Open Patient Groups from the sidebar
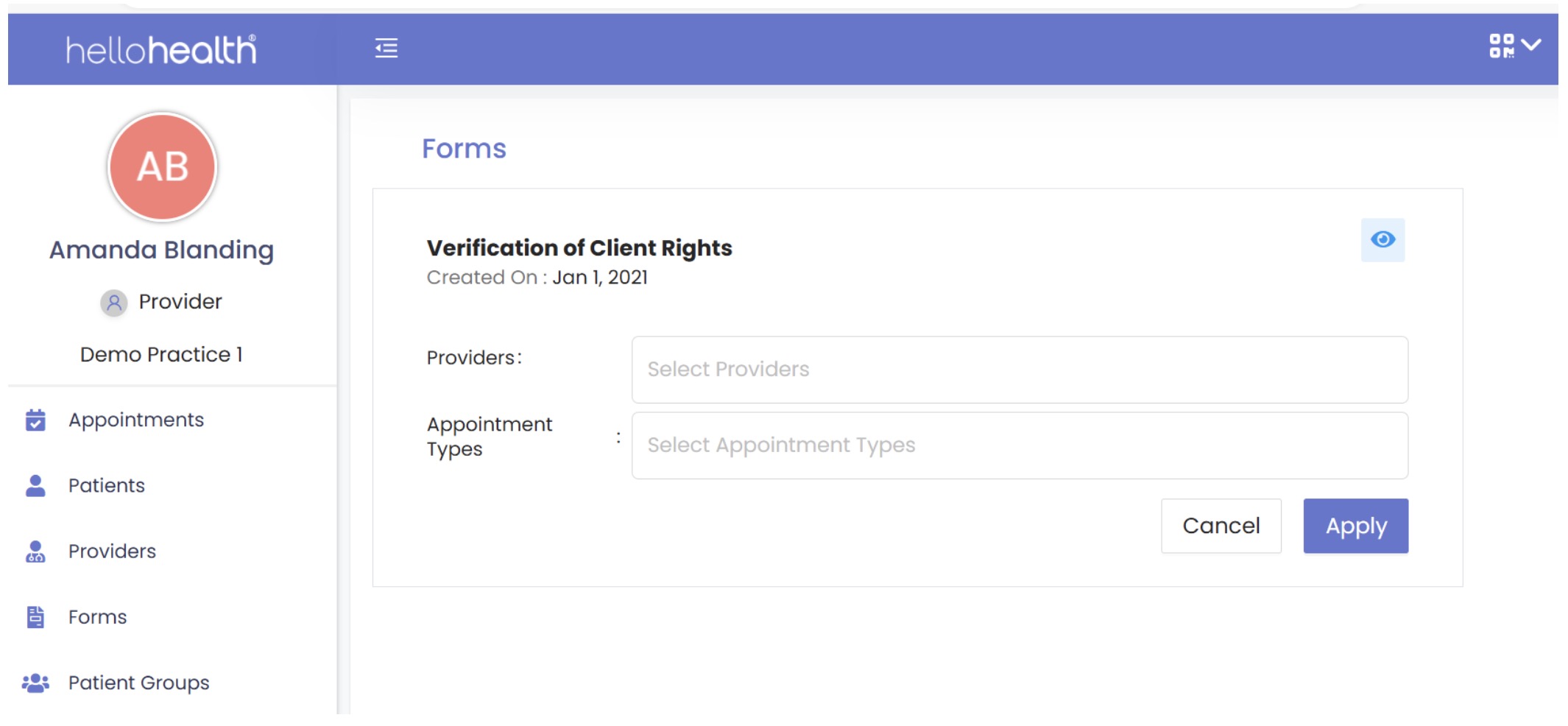Image resolution: width=1568 pixels, height=726 pixels. click(x=139, y=683)
